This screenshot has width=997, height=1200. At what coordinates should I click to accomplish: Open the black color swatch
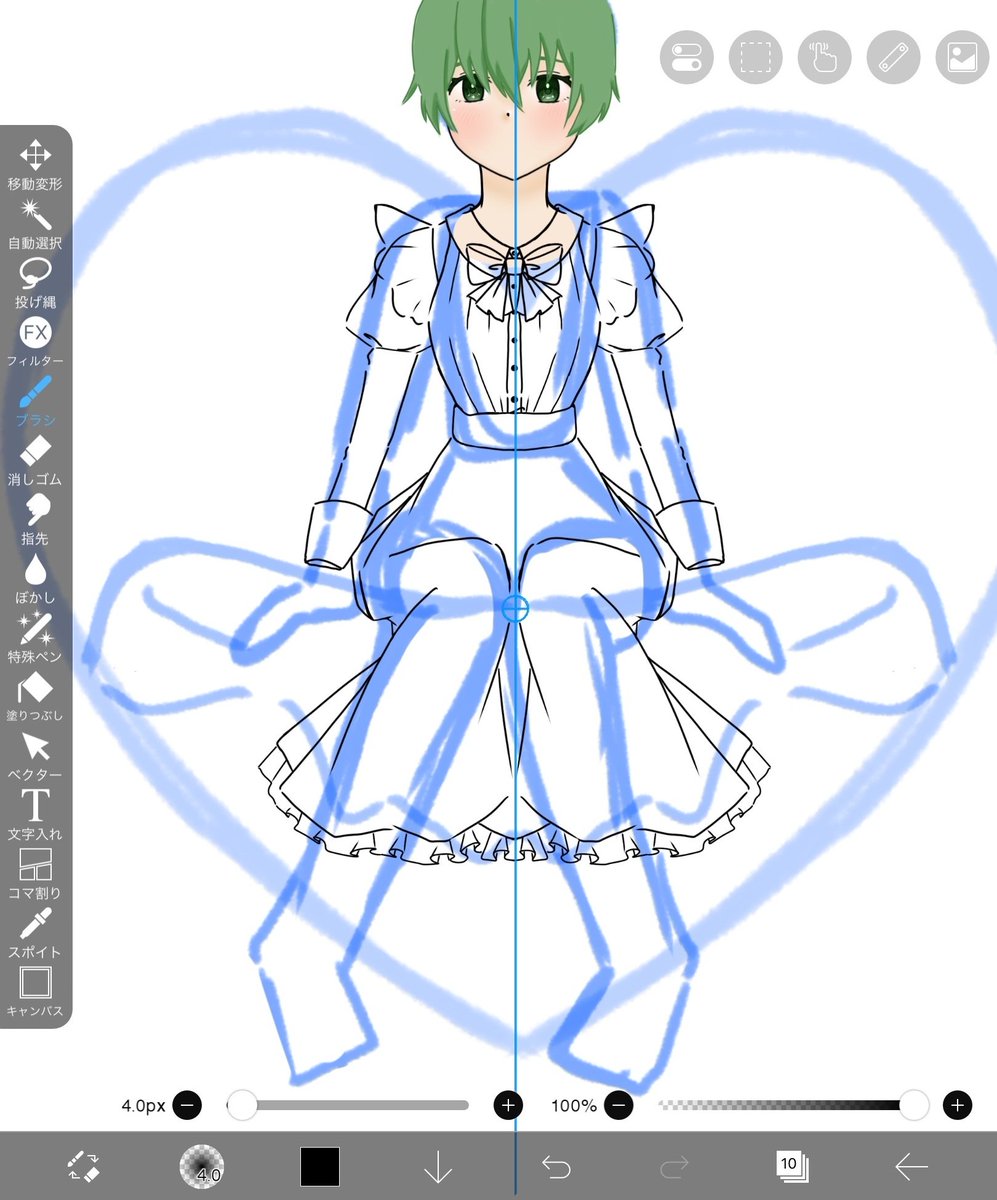[320, 1166]
